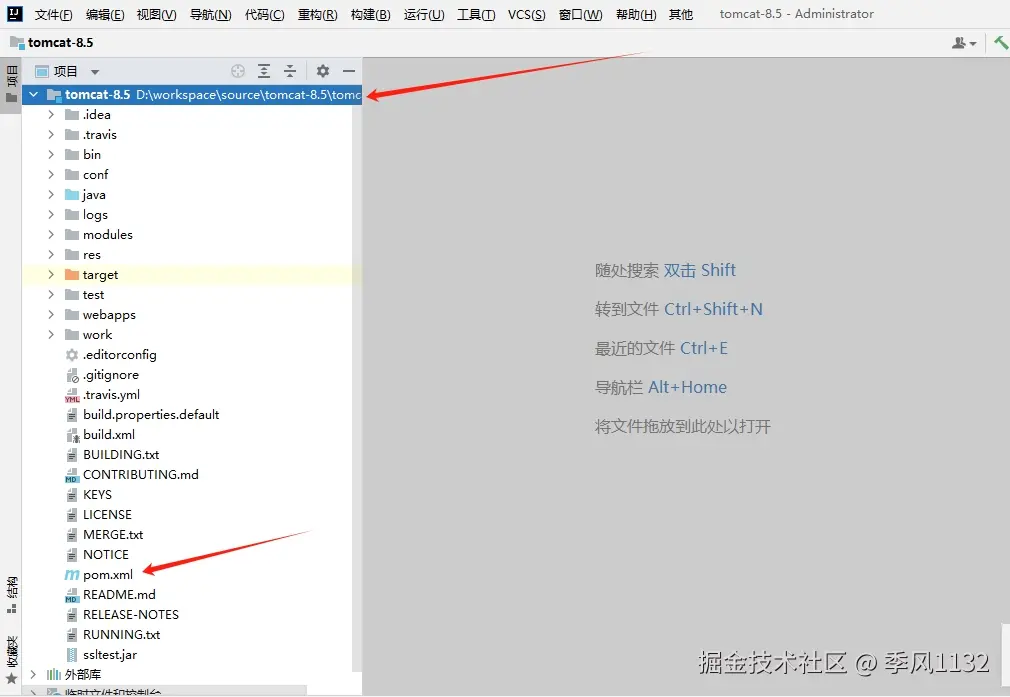Open the 导航(N) menu

(x=211, y=14)
